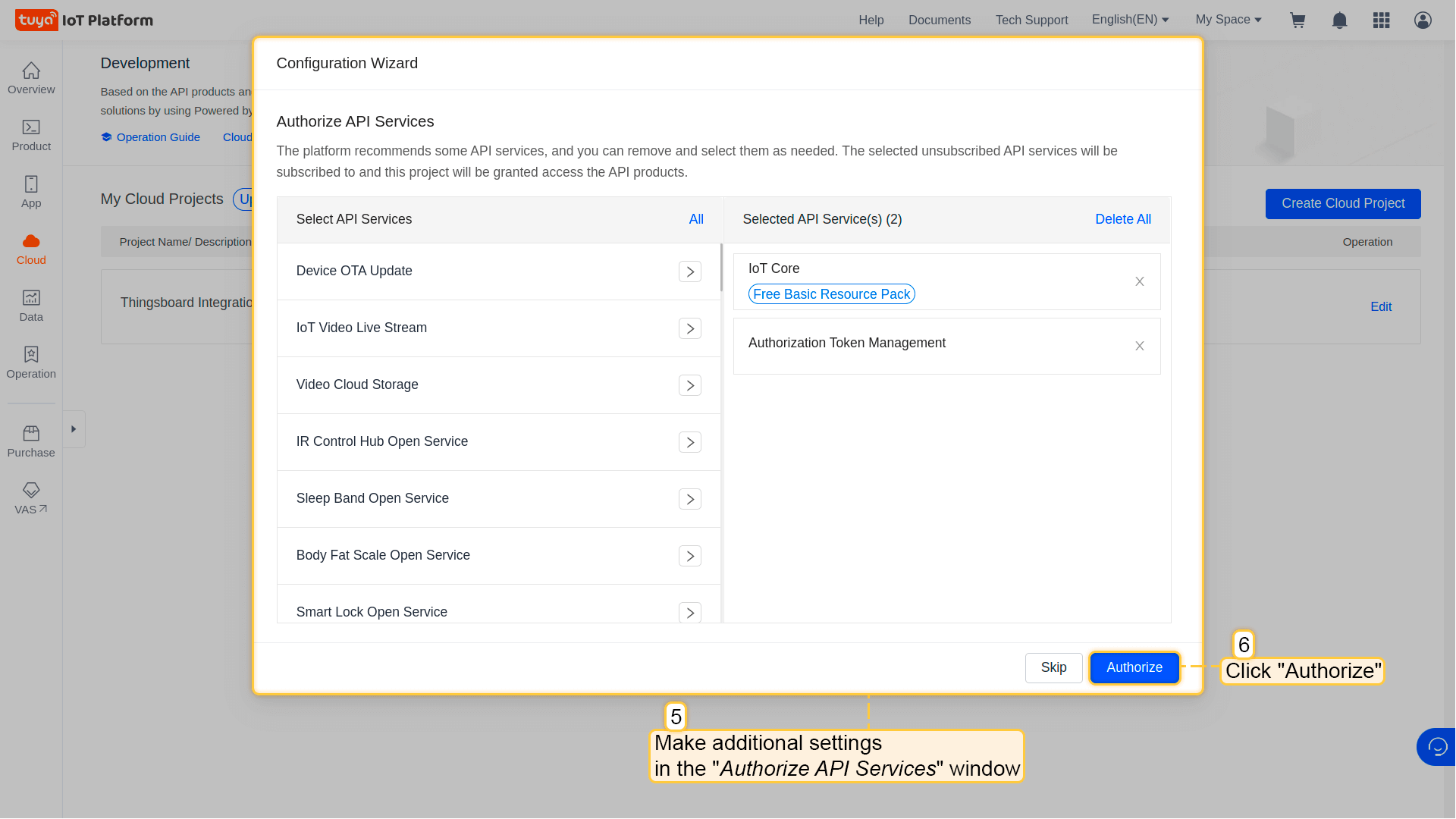Open Tech Support menu item
The height and width of the screenshot is (819, 1456).
(x=1031, y=20)
